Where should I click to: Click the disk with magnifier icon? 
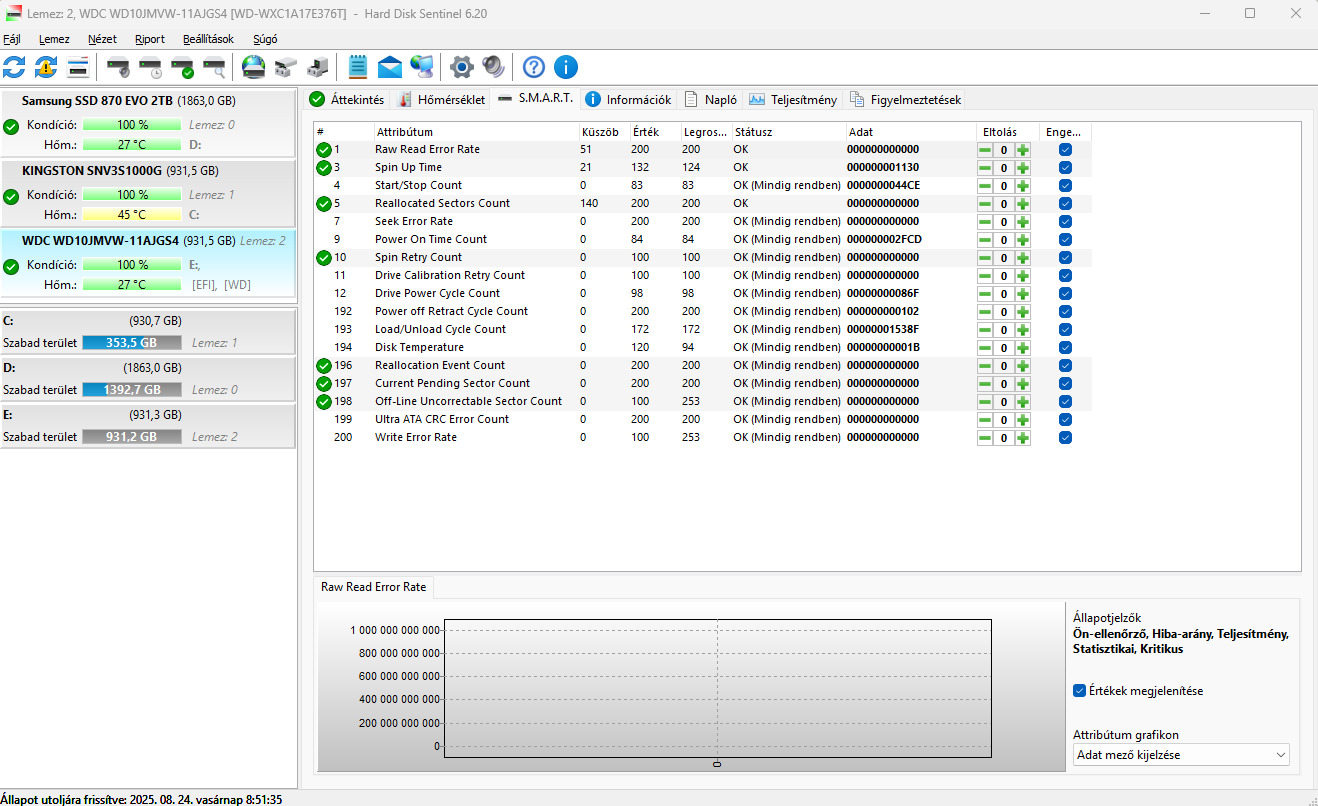[214, 68]
